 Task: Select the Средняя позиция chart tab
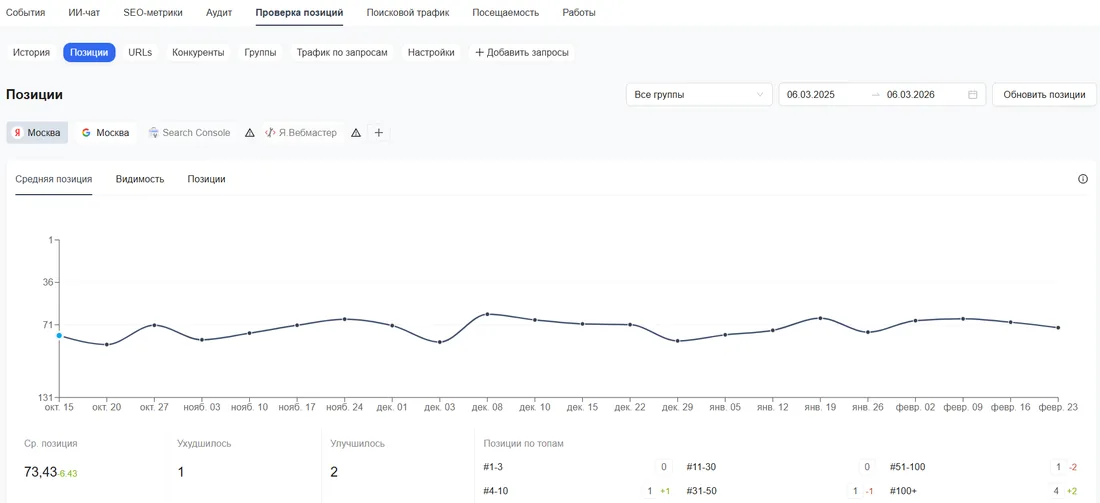coord(53,179)
